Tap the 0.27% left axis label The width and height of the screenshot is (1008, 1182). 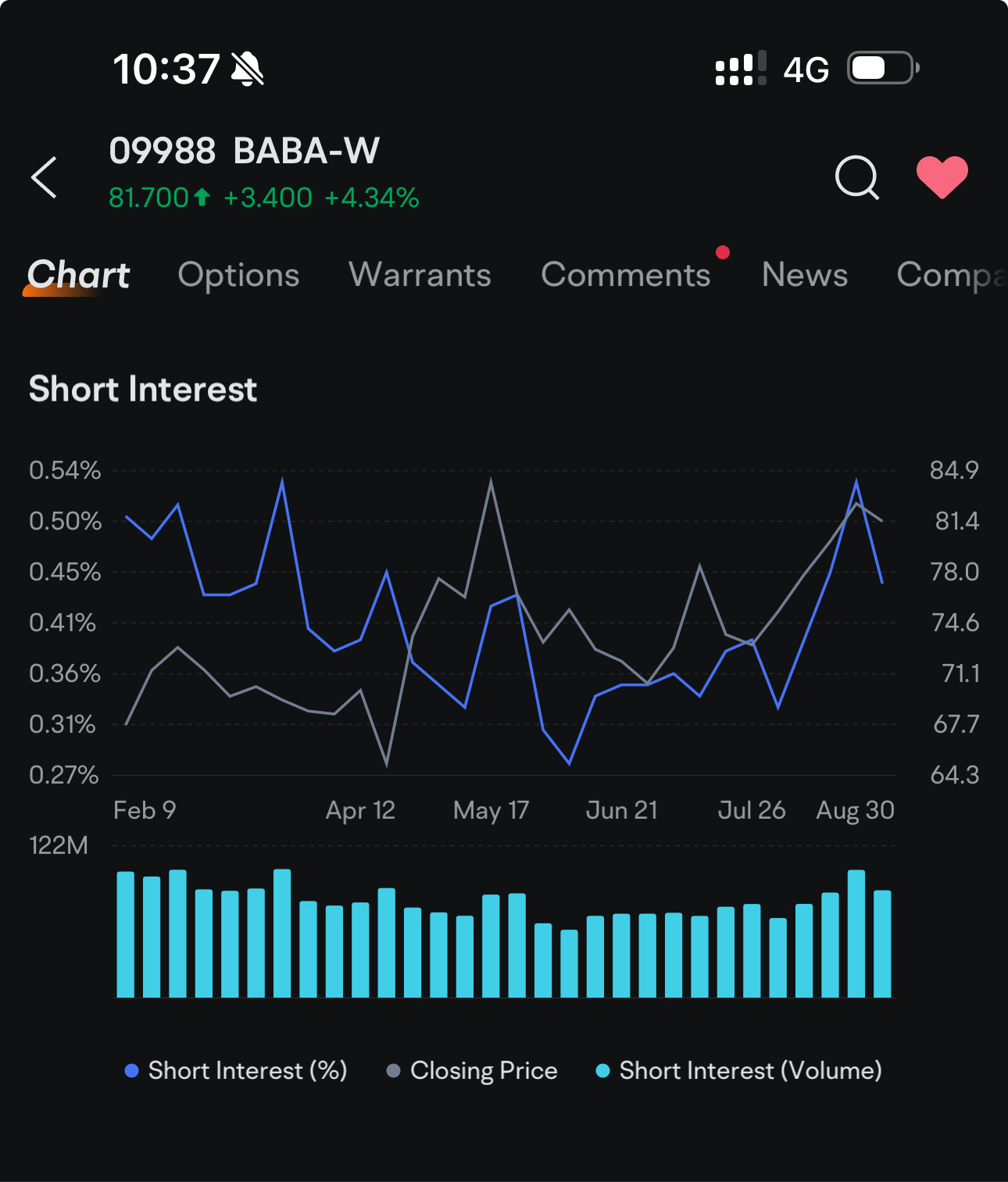coord(64,775)
